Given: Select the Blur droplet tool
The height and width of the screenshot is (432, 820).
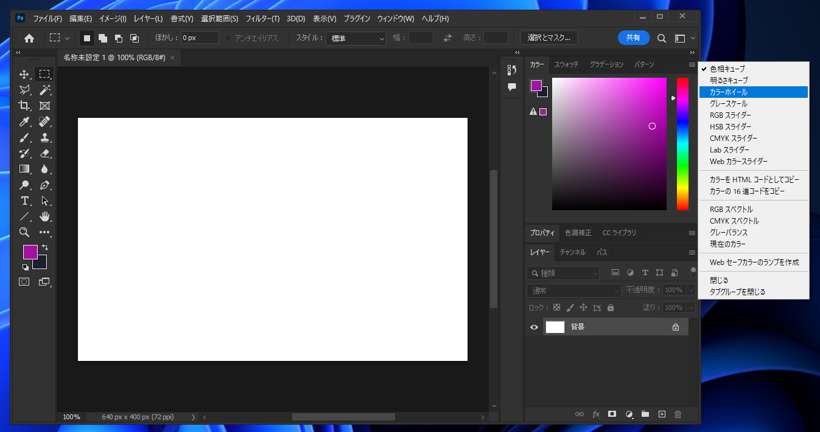Looking at the screenshot, I should [44, 169].
